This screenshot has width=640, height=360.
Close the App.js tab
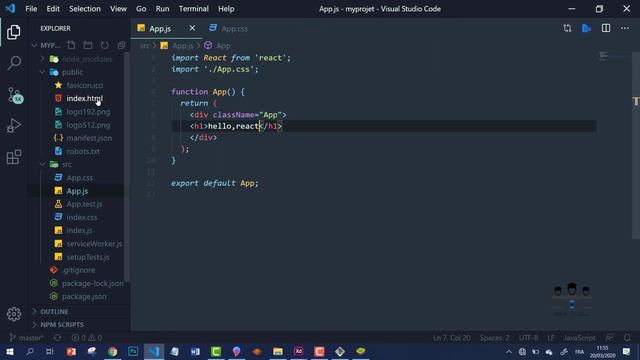192,28
